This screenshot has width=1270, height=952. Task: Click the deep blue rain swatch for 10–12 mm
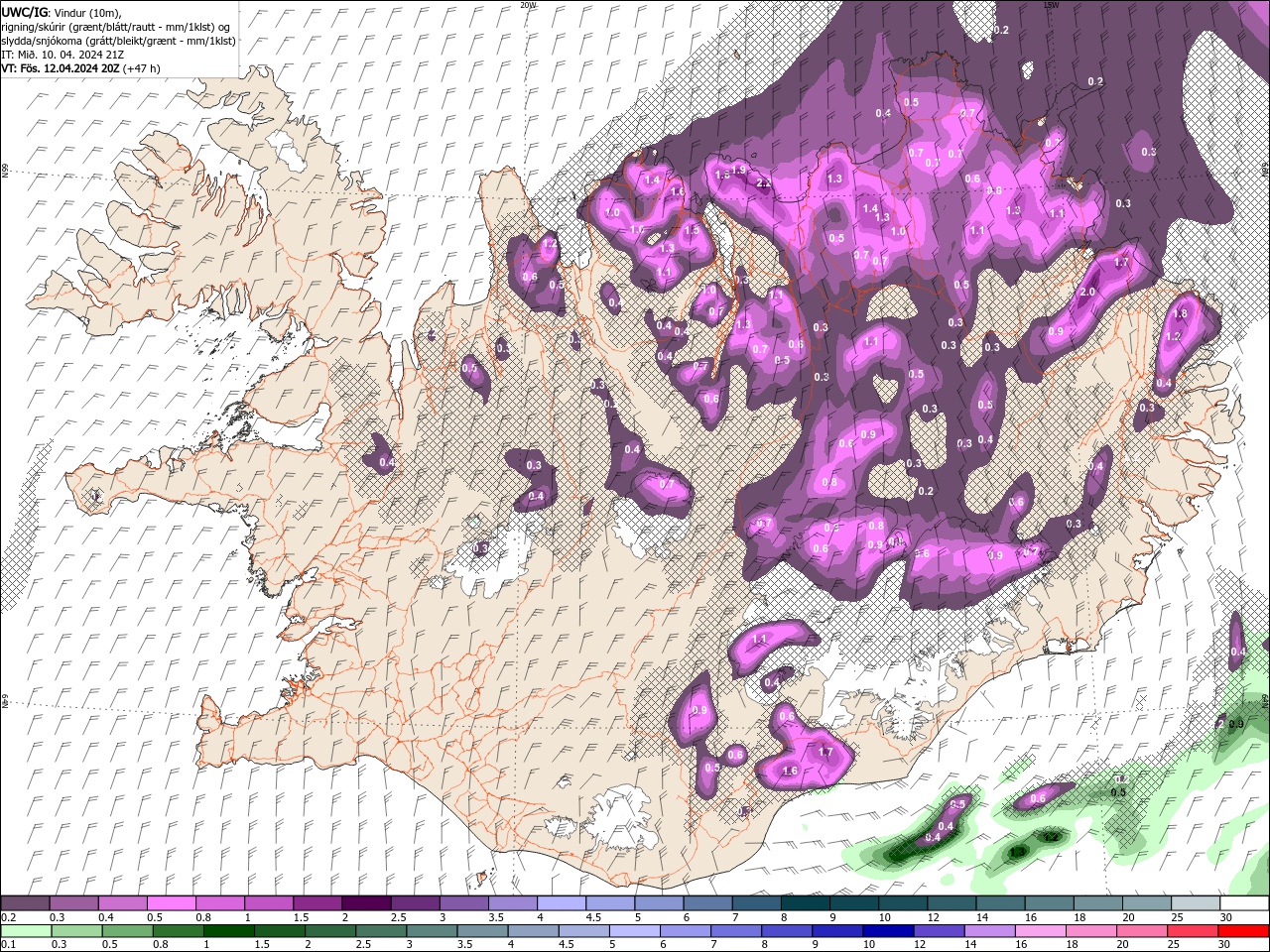tap(889, 932)
